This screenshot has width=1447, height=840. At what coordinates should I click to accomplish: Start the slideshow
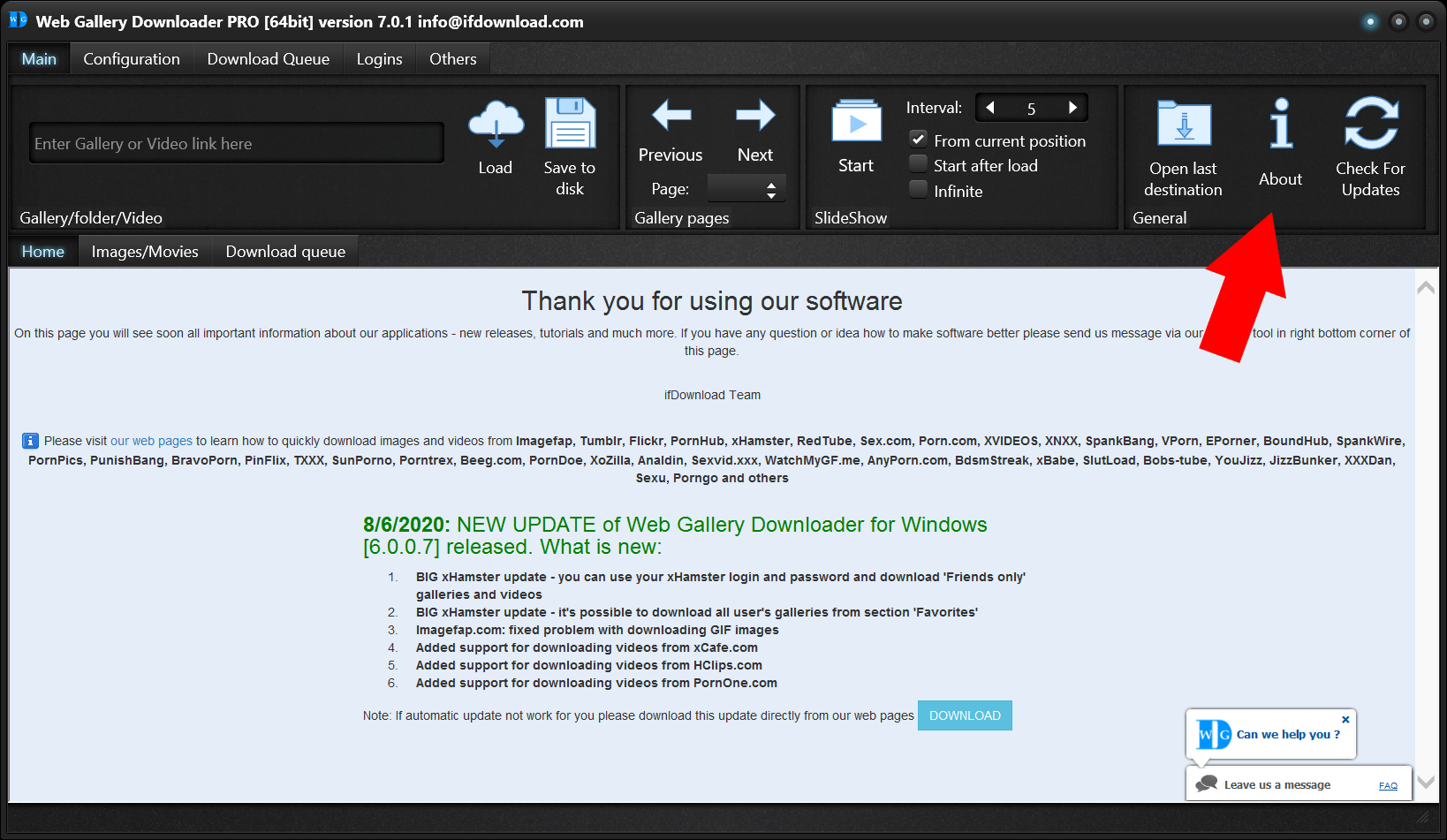pyautogui.click(x=856, y=121)
